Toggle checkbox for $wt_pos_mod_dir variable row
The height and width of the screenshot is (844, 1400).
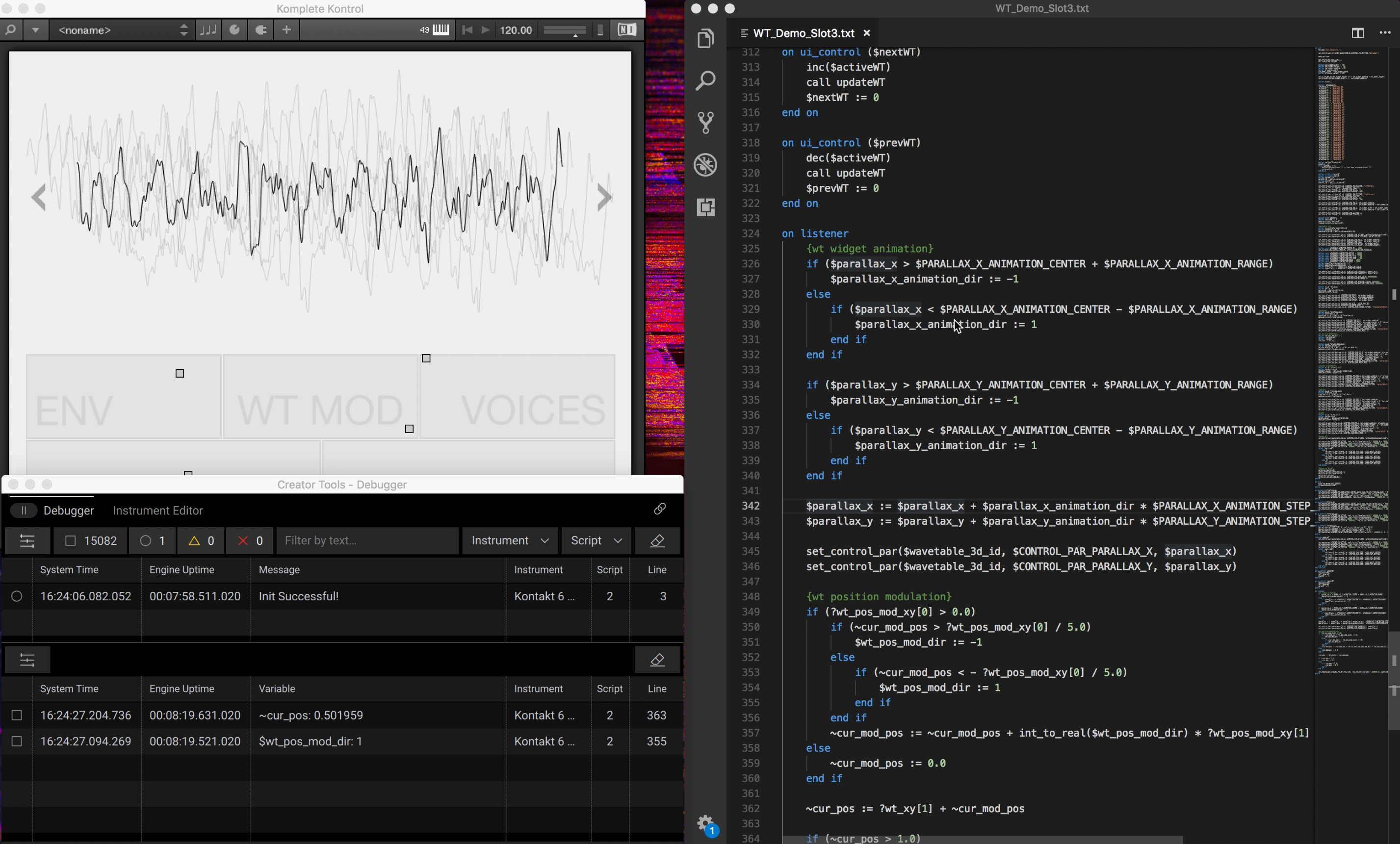pyautogui.click(x=17, y=741)
